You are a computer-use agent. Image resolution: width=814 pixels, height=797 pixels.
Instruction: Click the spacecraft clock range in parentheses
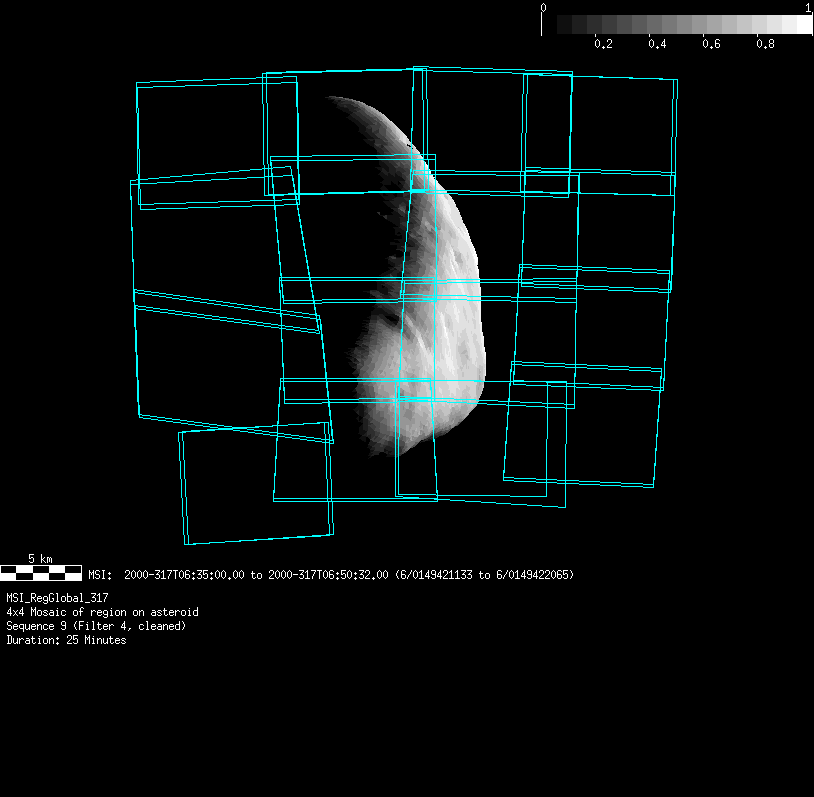click(484, 575)
